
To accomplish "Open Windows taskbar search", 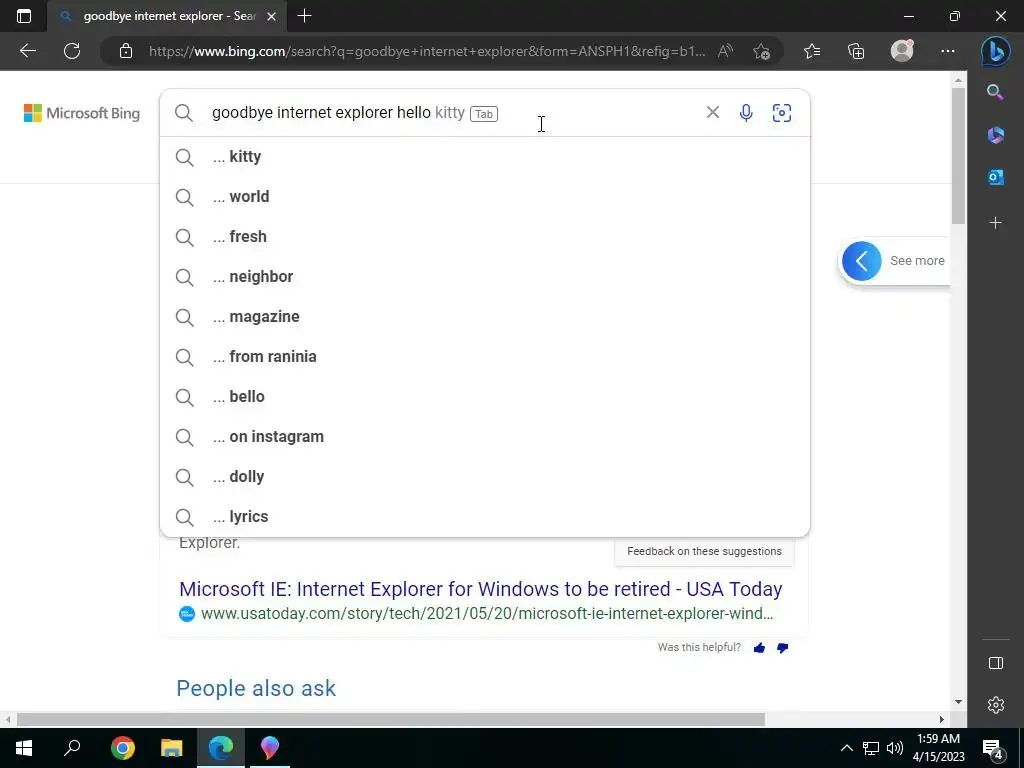I will 72,748.
